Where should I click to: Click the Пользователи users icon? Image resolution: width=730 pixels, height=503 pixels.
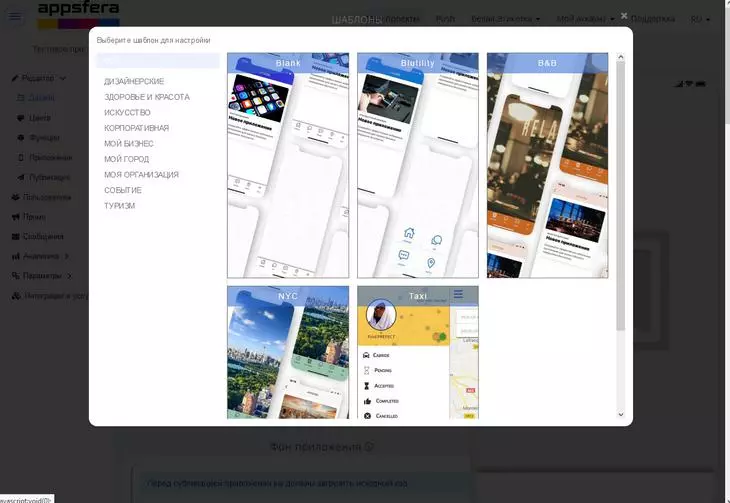click(x=15, y=197)
